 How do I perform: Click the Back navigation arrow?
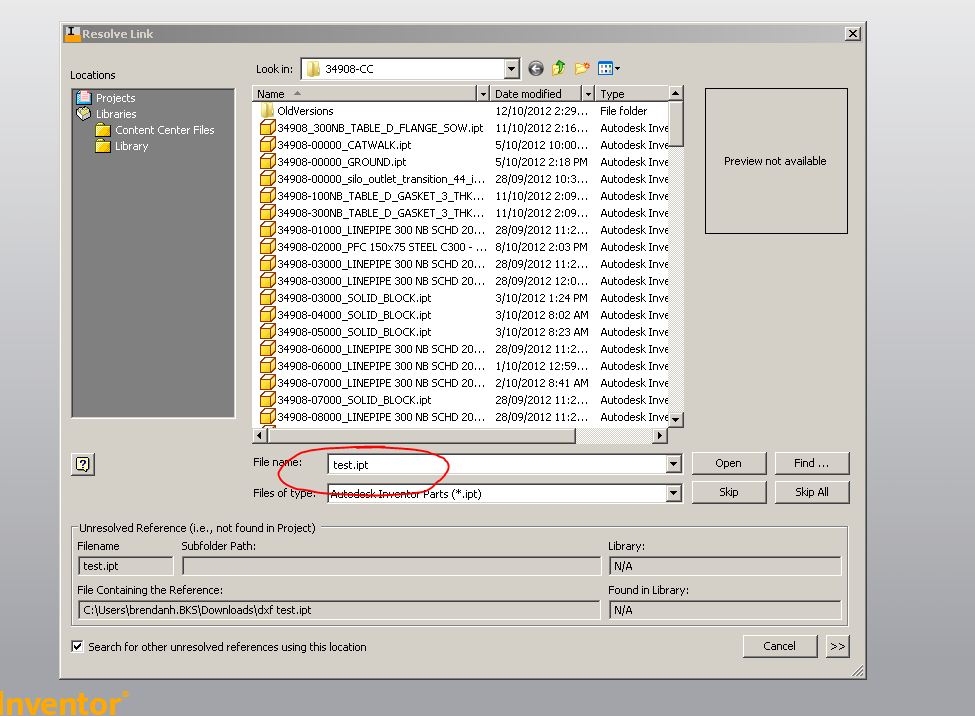point(536,68)
